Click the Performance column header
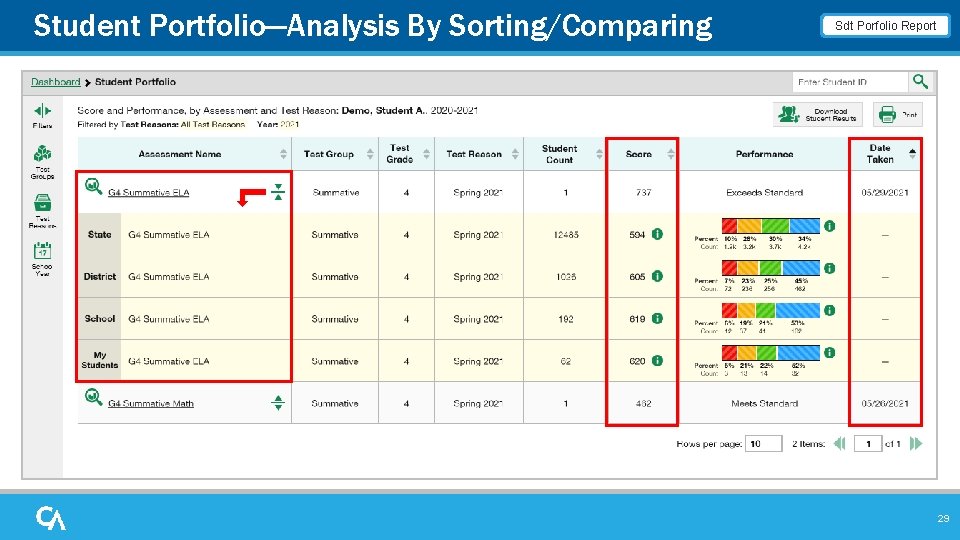The width and height of the screenshot is (960, 540). point(764,154)
